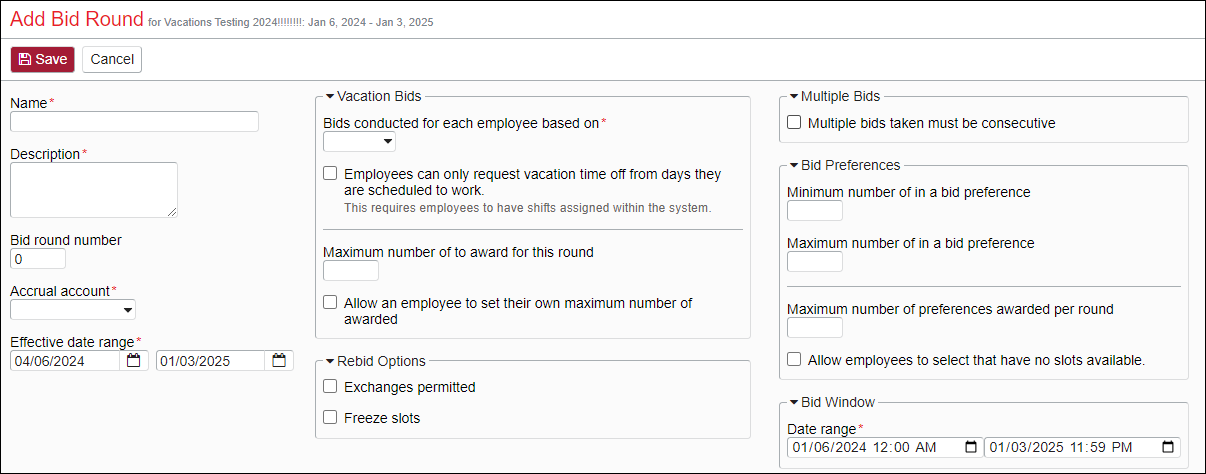Collapse the Multiple Bids section arrow
This screenshot has height=474, width=1206.
pyautogui.click(x=794, y=97)
